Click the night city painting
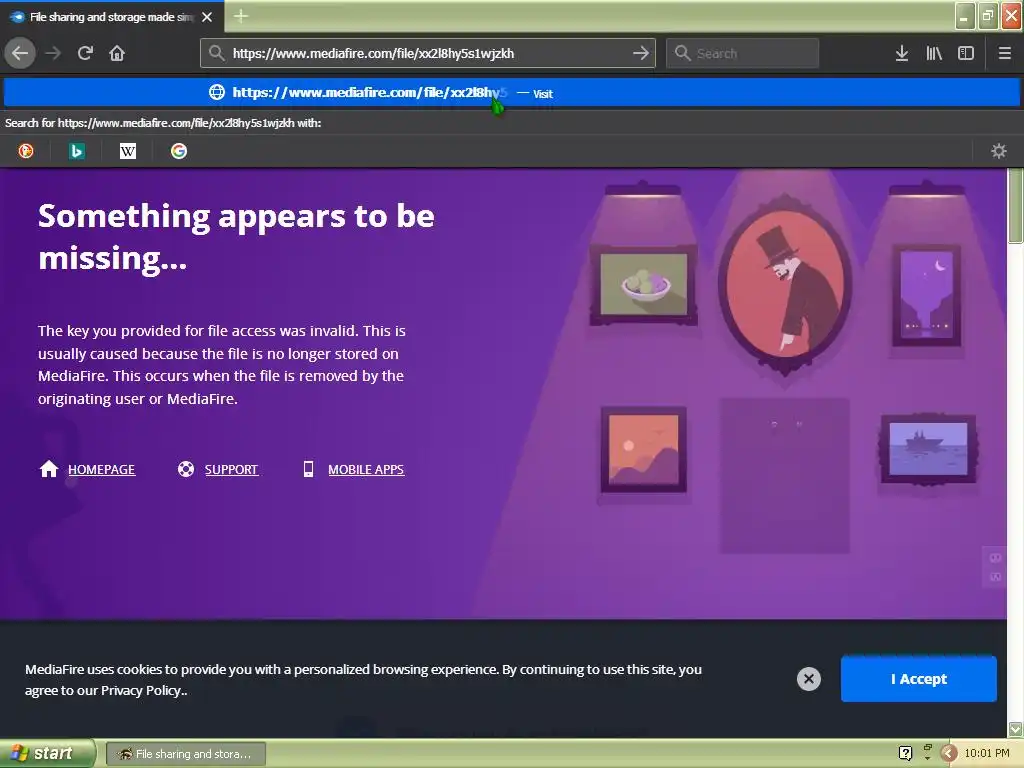The width and height of the screenshot is (1024, 768). [x=926, y=295]
